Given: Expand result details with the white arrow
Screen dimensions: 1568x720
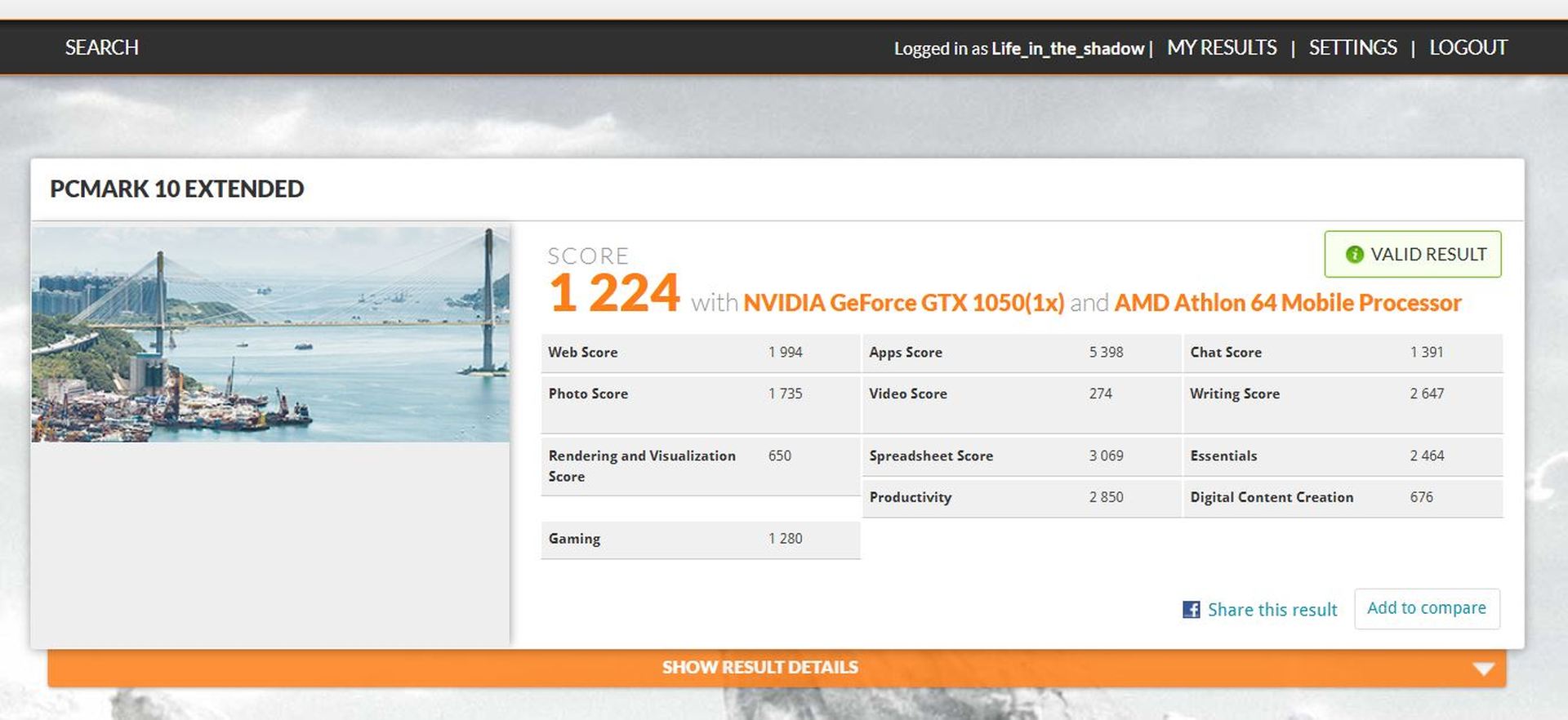Looking at the screenshot, I should pos(1483,669).
